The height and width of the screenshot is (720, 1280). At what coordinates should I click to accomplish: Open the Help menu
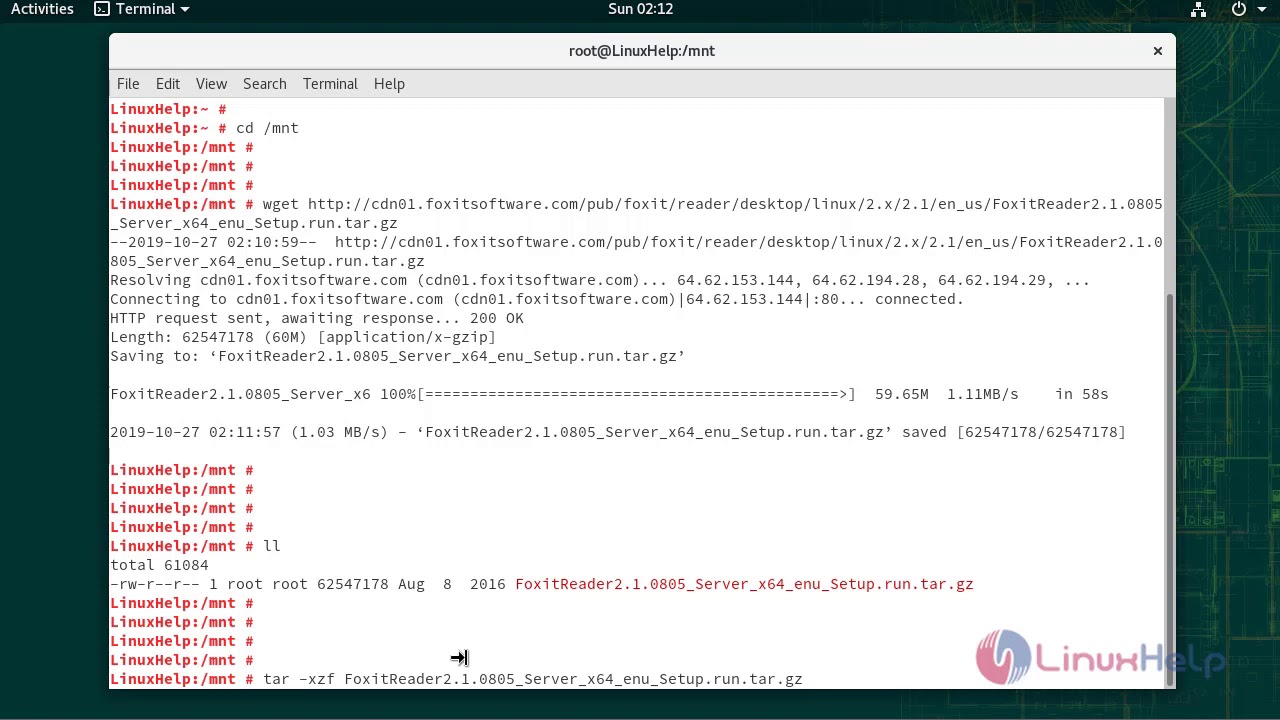coord(389,84)
